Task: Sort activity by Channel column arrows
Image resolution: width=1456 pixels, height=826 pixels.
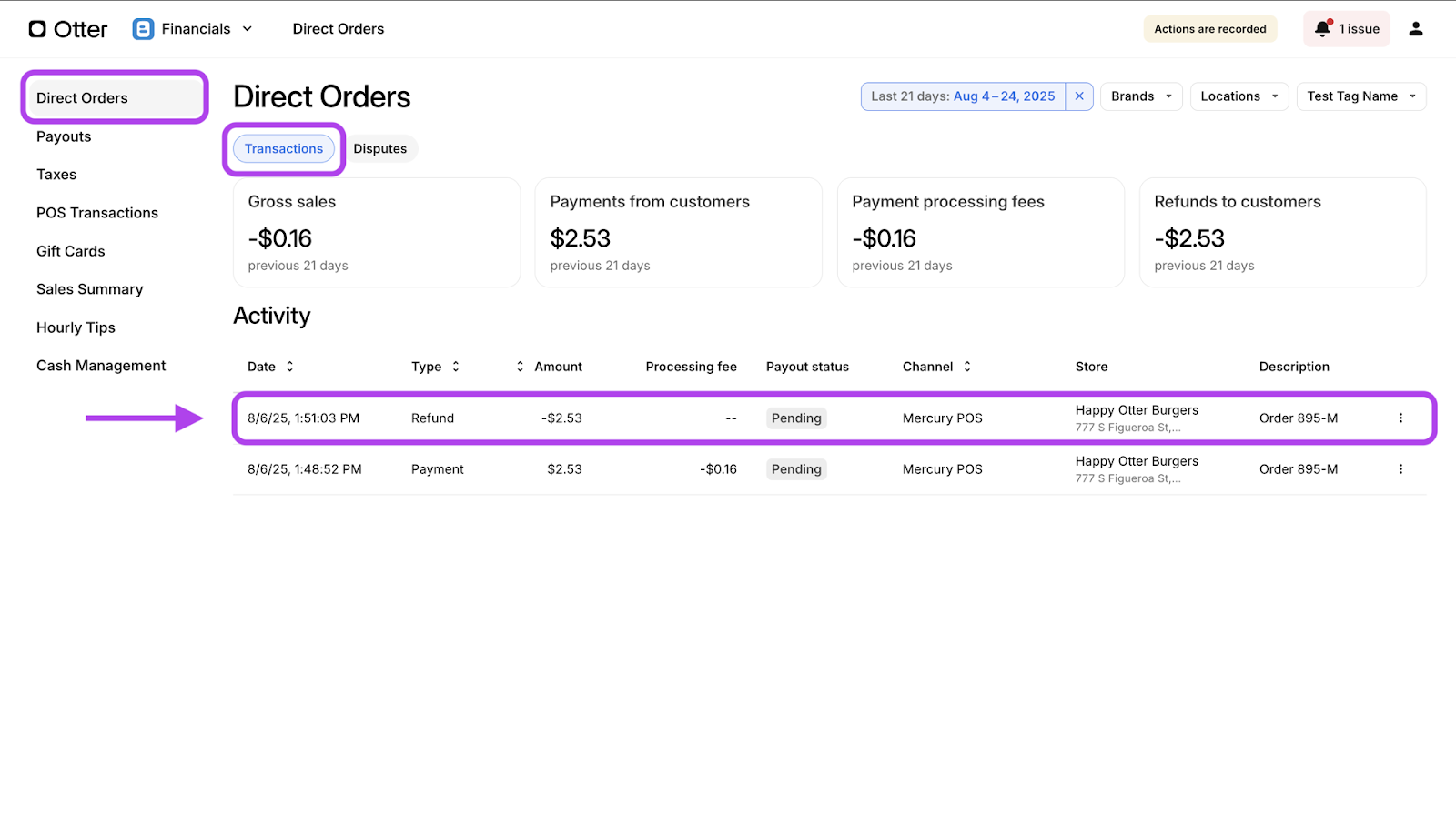Action: pos(967,367)
